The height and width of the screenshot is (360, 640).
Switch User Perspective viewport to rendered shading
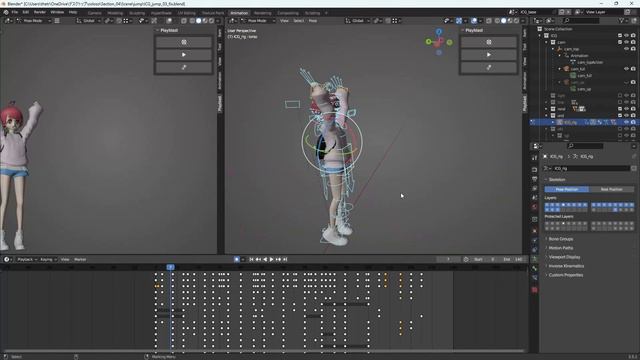(x=516, y=21)
